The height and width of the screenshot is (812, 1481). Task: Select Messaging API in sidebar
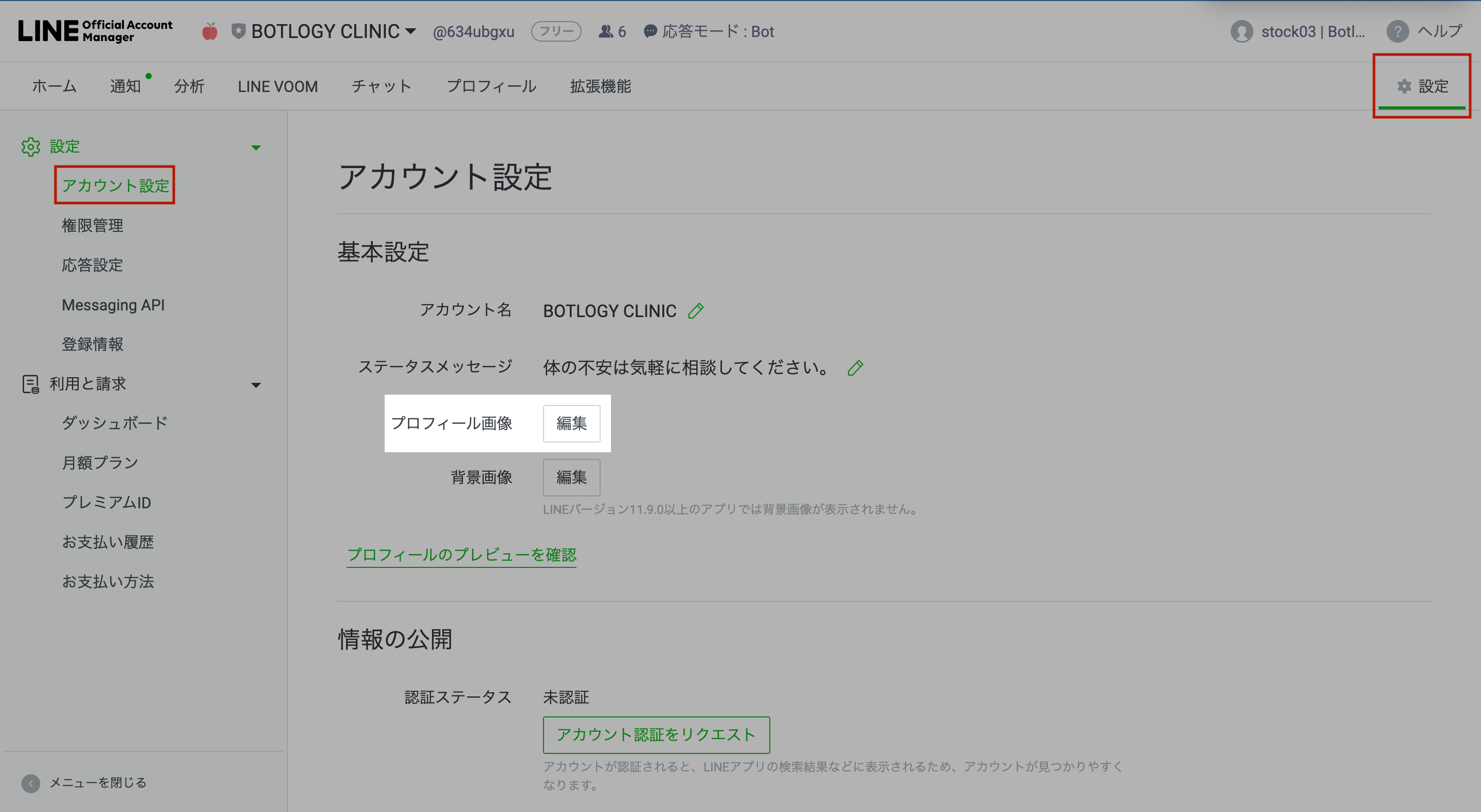(x=113, y=305)
